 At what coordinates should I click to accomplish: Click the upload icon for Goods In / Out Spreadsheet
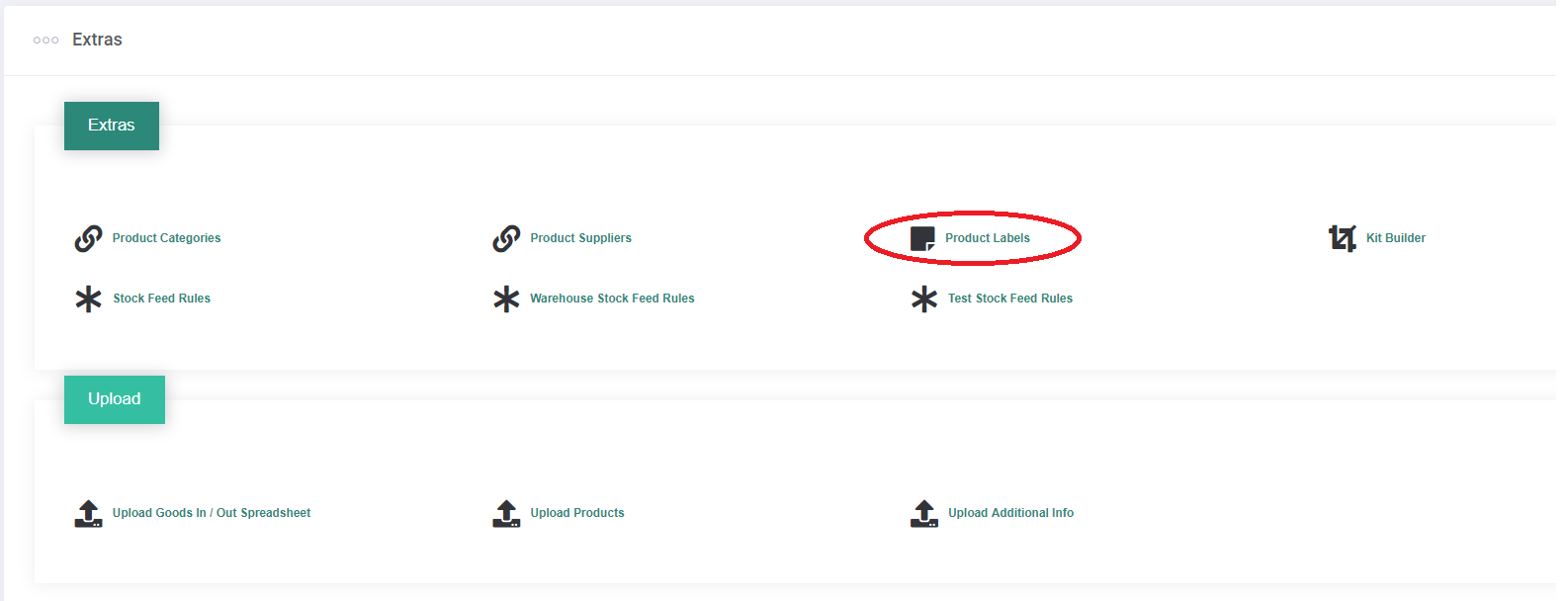click(x=88, y=513)
